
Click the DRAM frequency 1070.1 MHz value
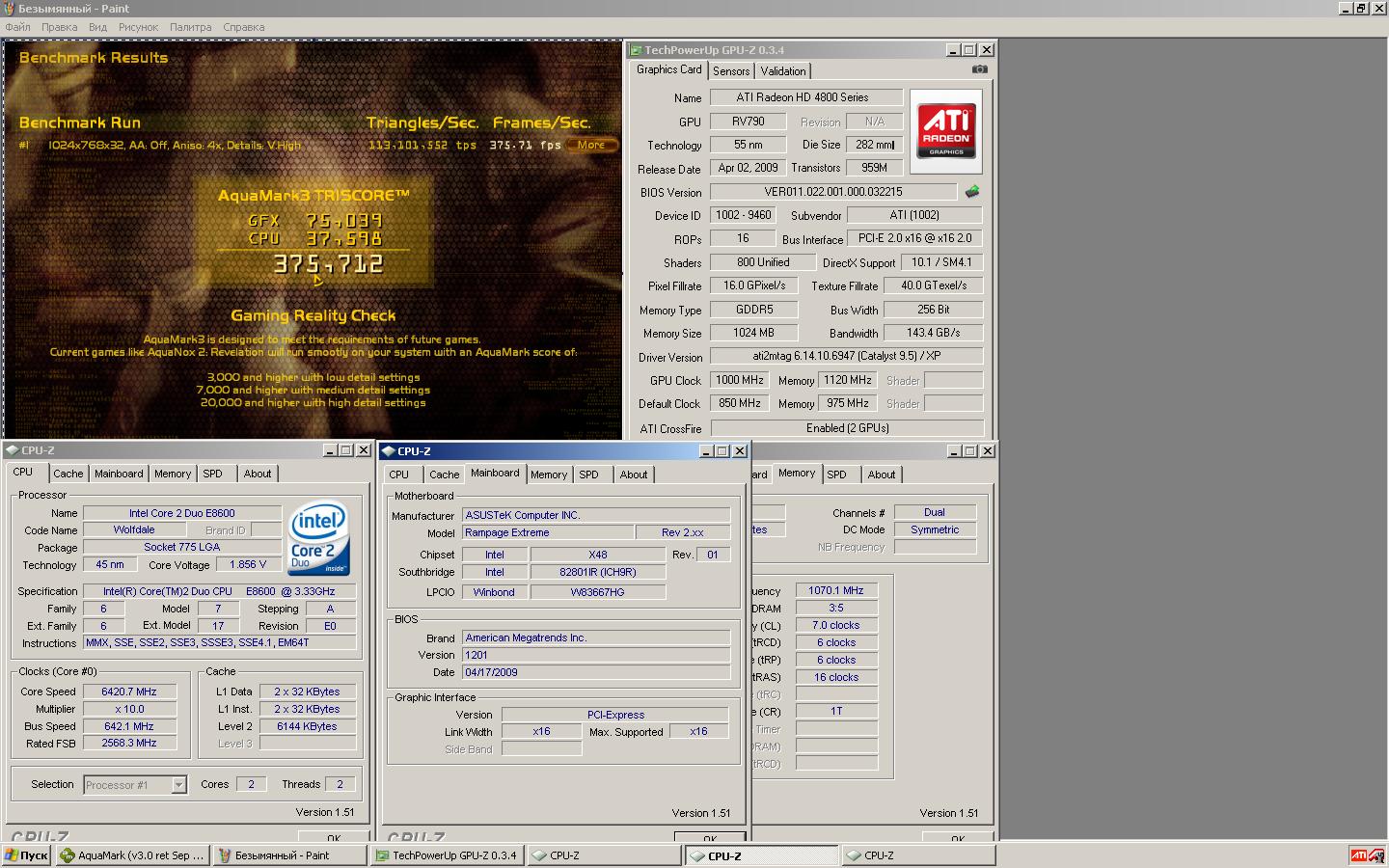click(836, 590)
